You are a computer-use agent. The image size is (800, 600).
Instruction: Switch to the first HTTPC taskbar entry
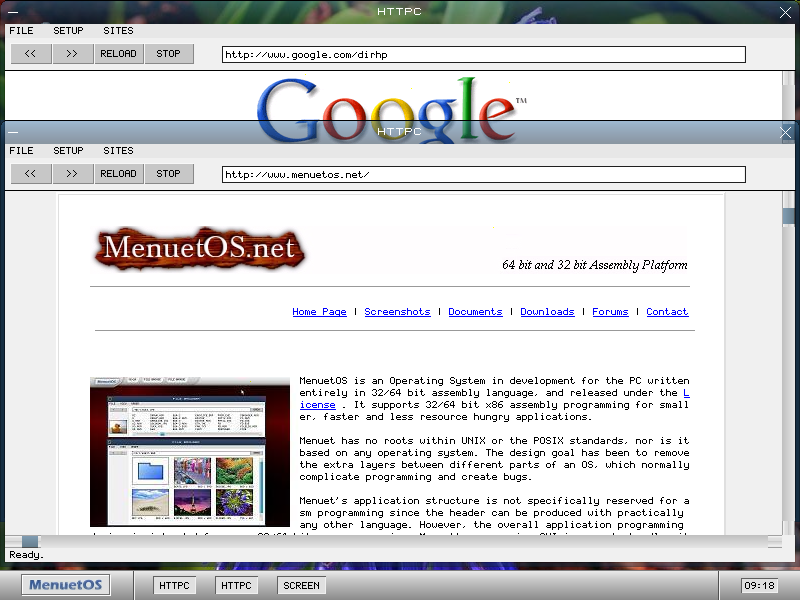pos(174,585)
